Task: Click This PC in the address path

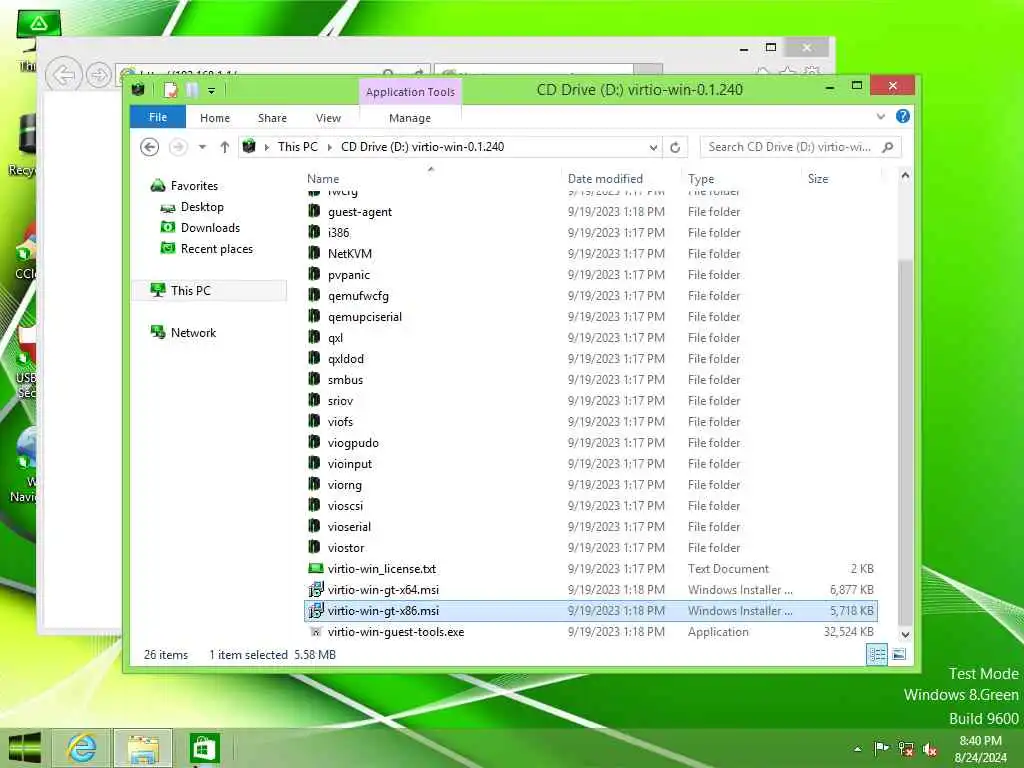Action: point(298,147)
